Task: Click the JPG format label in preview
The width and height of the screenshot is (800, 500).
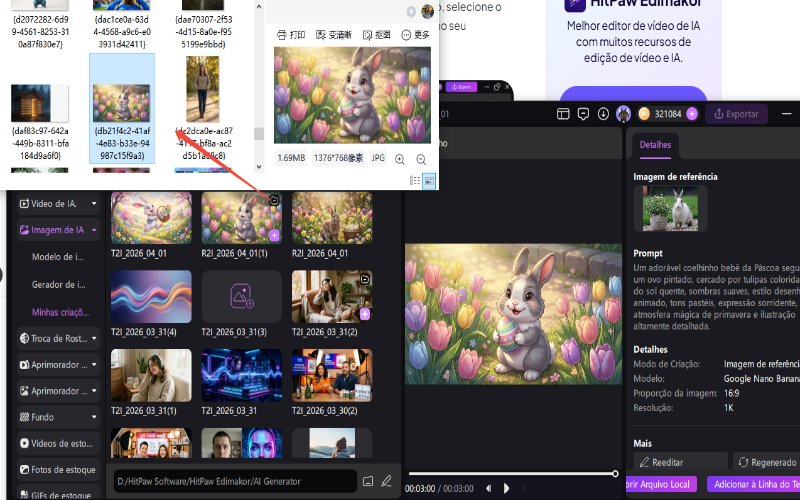Action: click(x=378, y=158)
